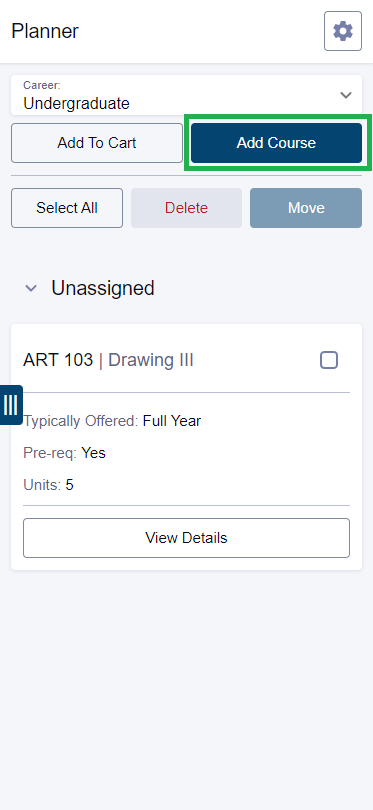Click the Unassigned section heading
Screen dimensions: 373x810
pos(103,288)
